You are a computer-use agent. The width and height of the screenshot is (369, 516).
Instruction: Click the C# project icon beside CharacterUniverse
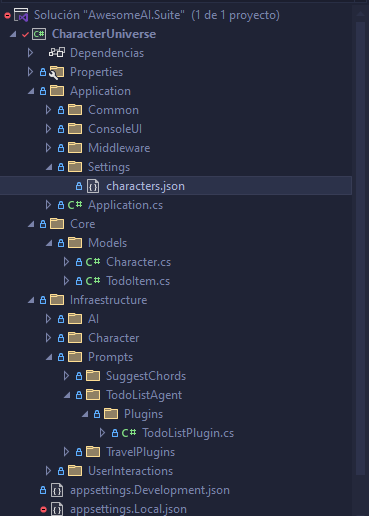click(39, 34)
